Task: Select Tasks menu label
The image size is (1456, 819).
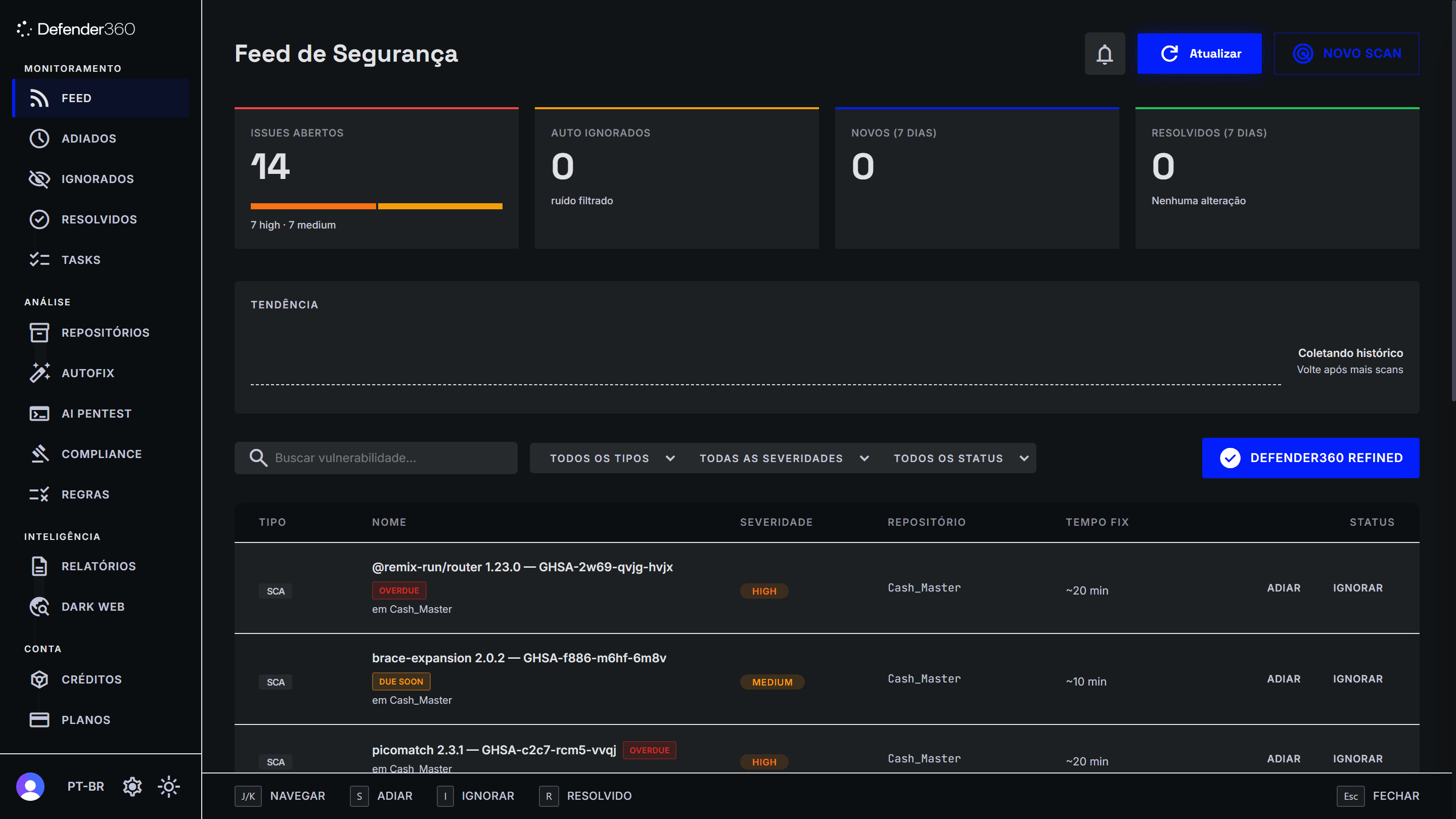Action: 81,260
